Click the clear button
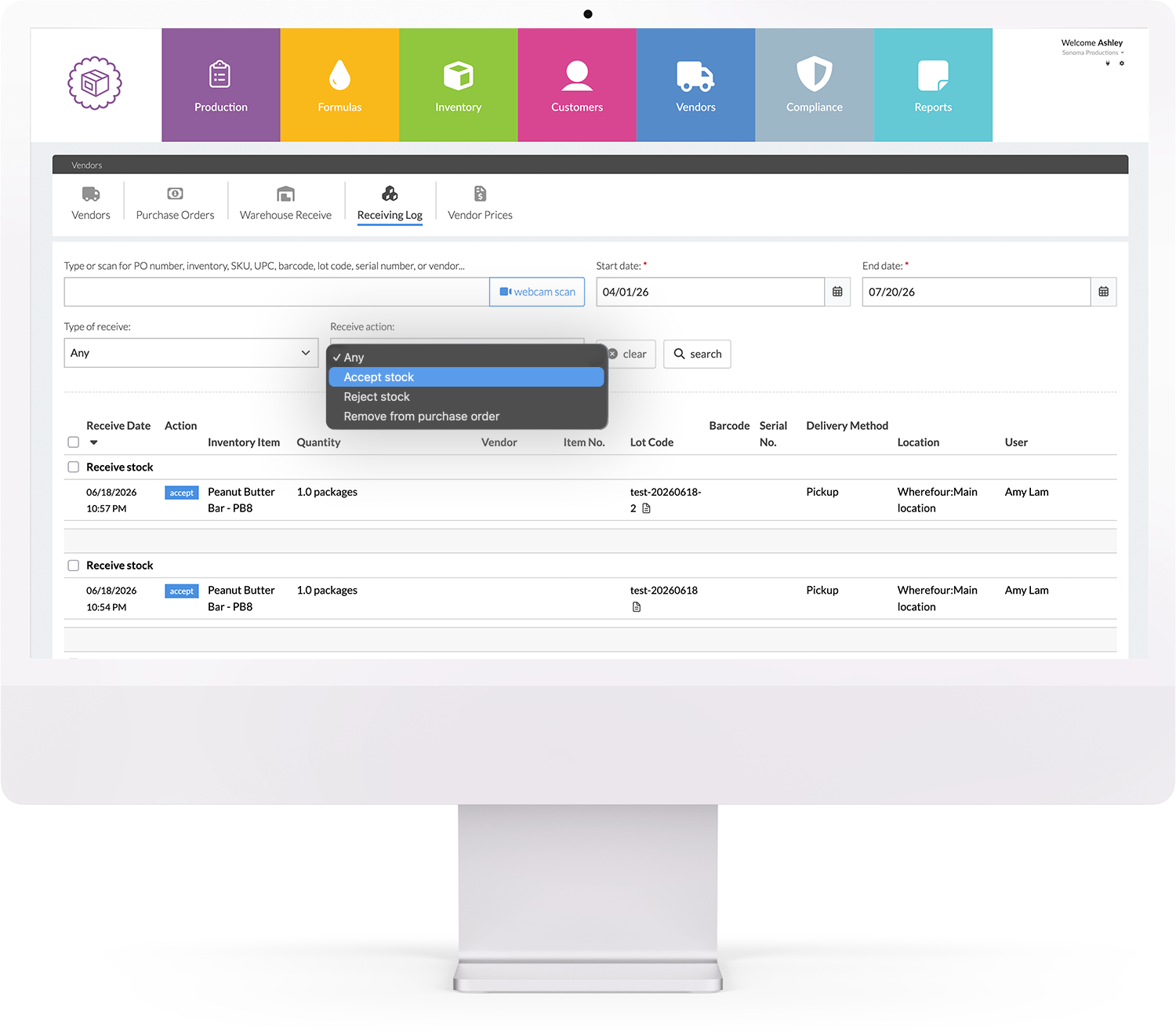Screen dimensions: 1176x1033 pos(630,355)
